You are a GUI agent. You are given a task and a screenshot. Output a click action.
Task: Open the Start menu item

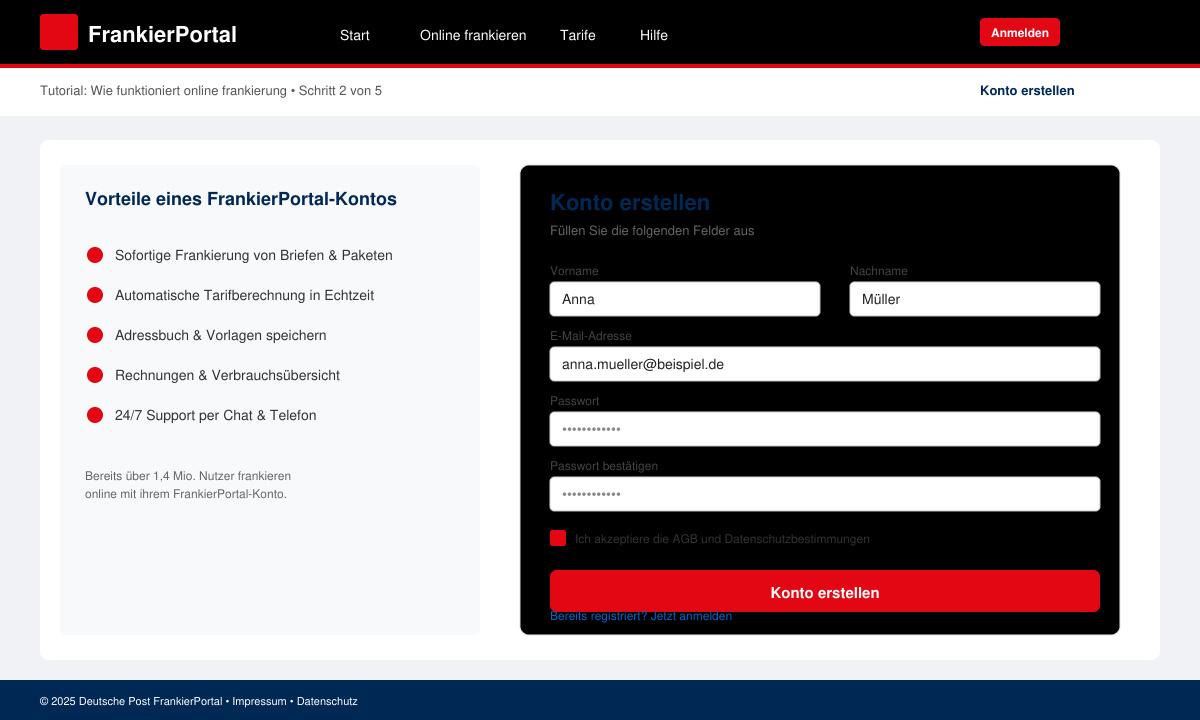[355, 35]
